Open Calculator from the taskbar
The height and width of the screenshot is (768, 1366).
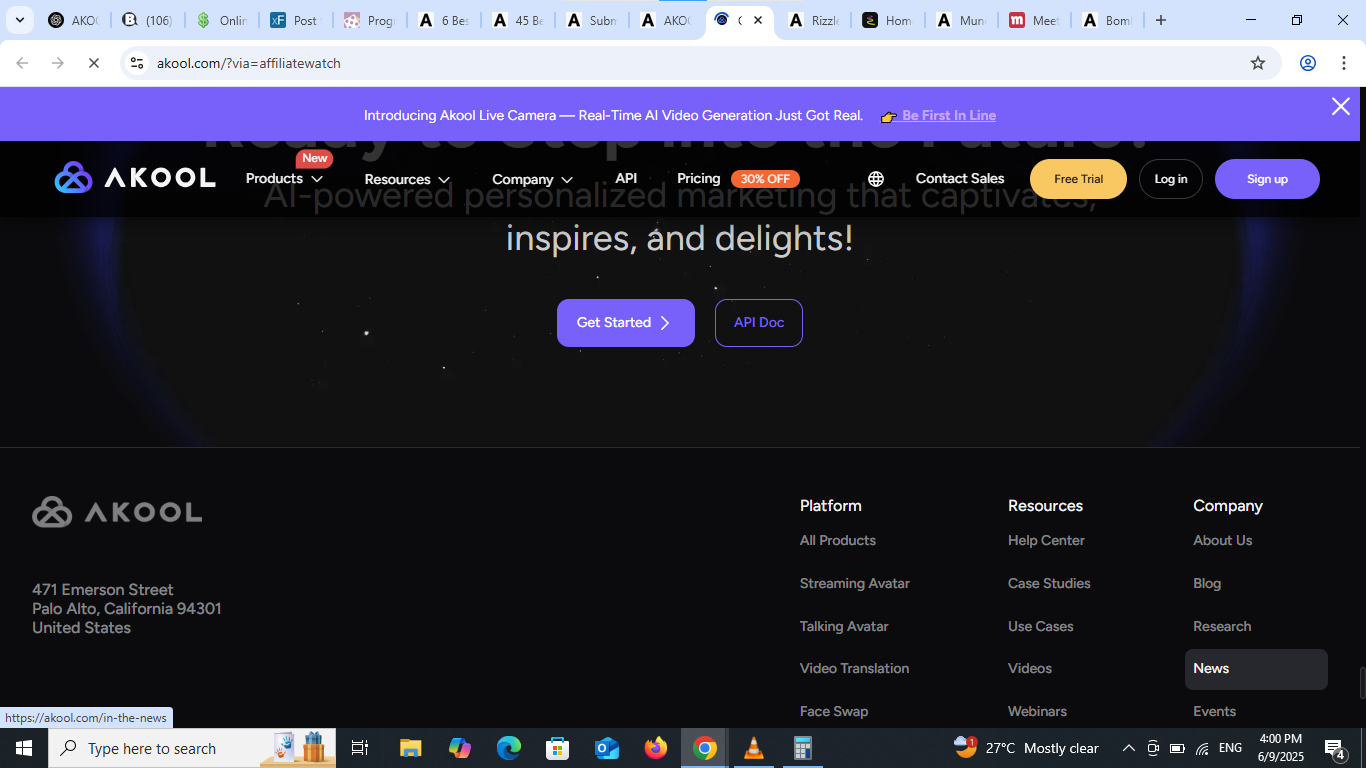click(x=802, y=748)
